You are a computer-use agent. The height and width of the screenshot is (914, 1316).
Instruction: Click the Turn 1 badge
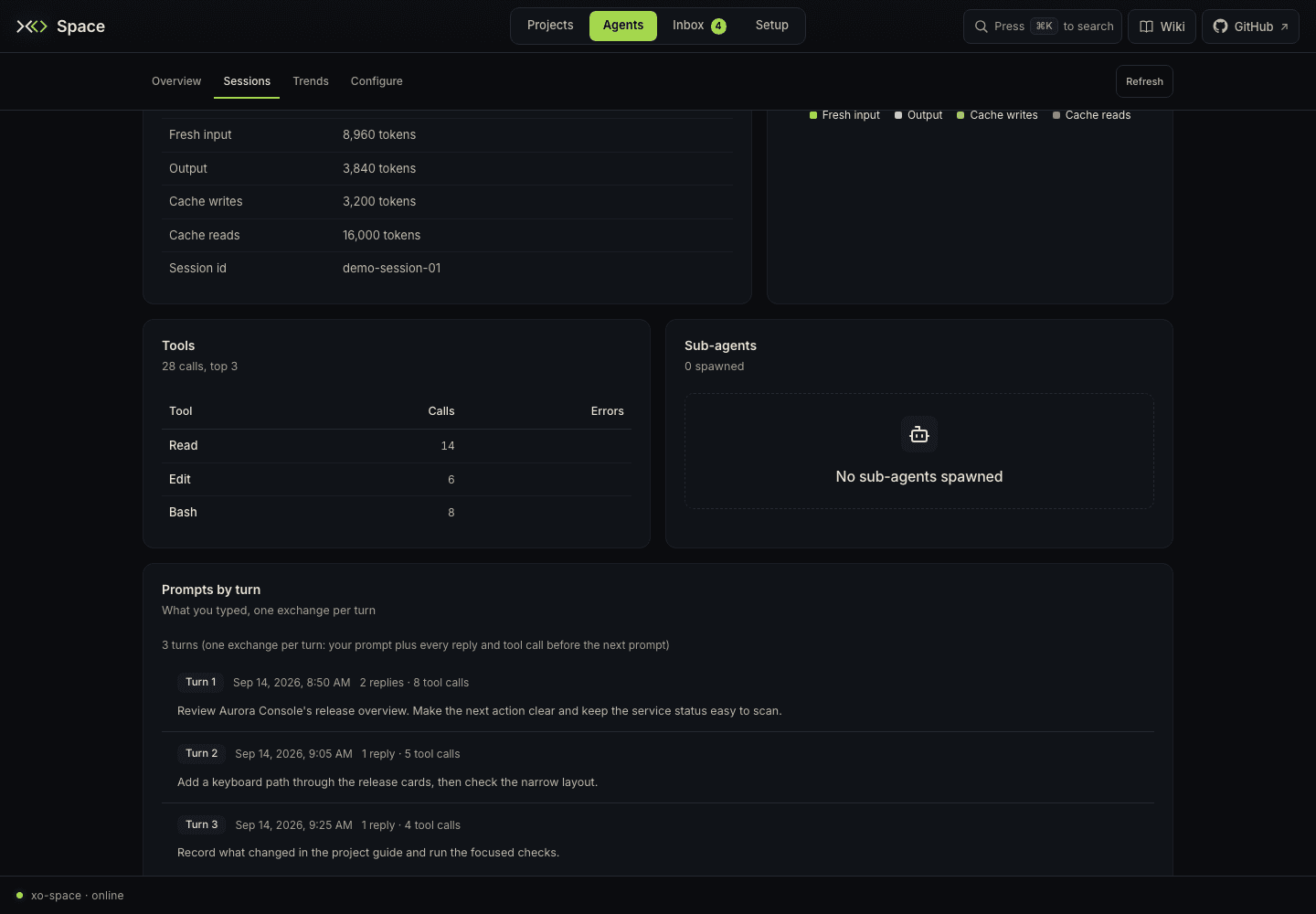[x=201, y=682]
